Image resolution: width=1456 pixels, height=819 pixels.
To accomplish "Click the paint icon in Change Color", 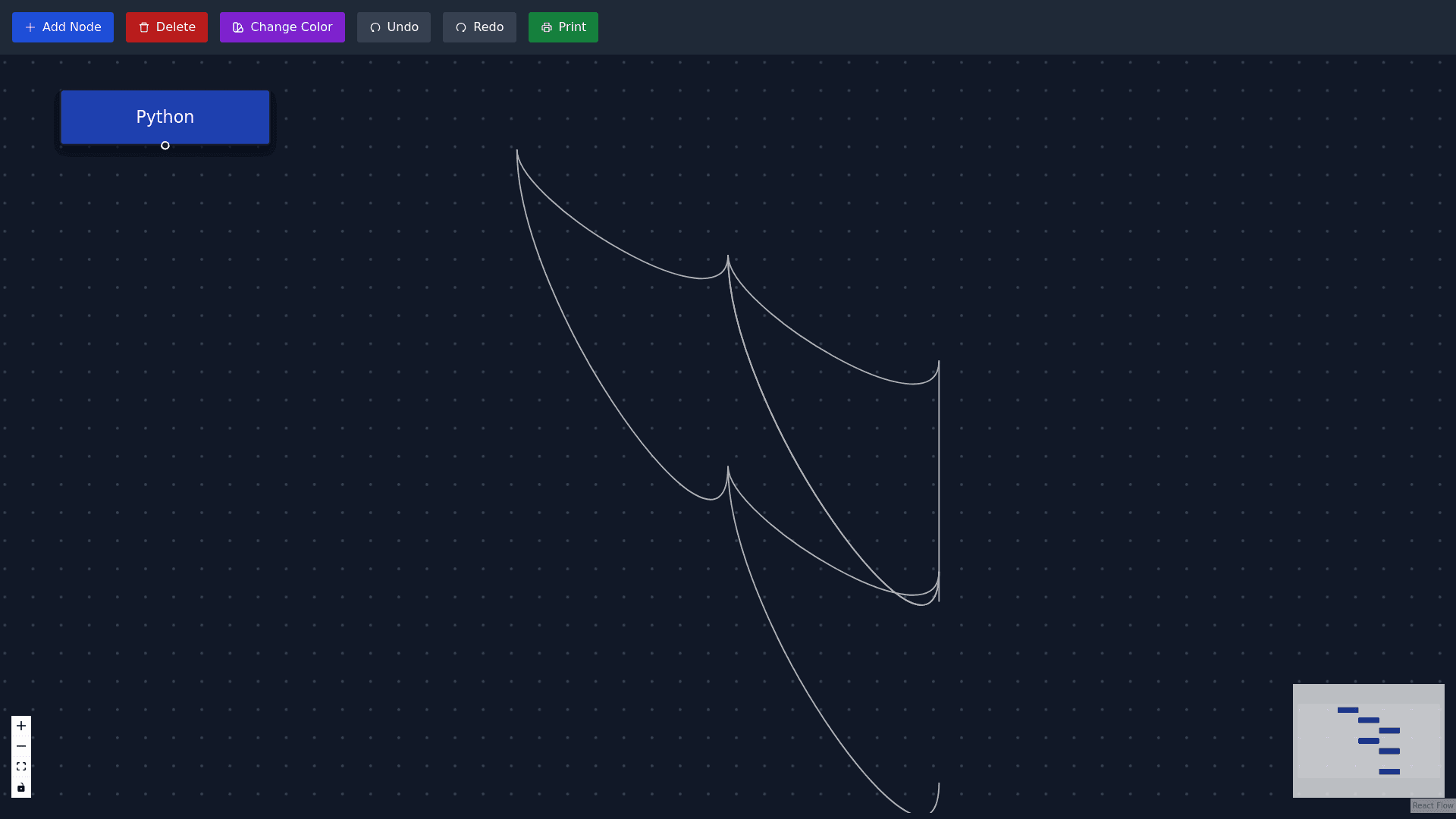I will [238, 27].
